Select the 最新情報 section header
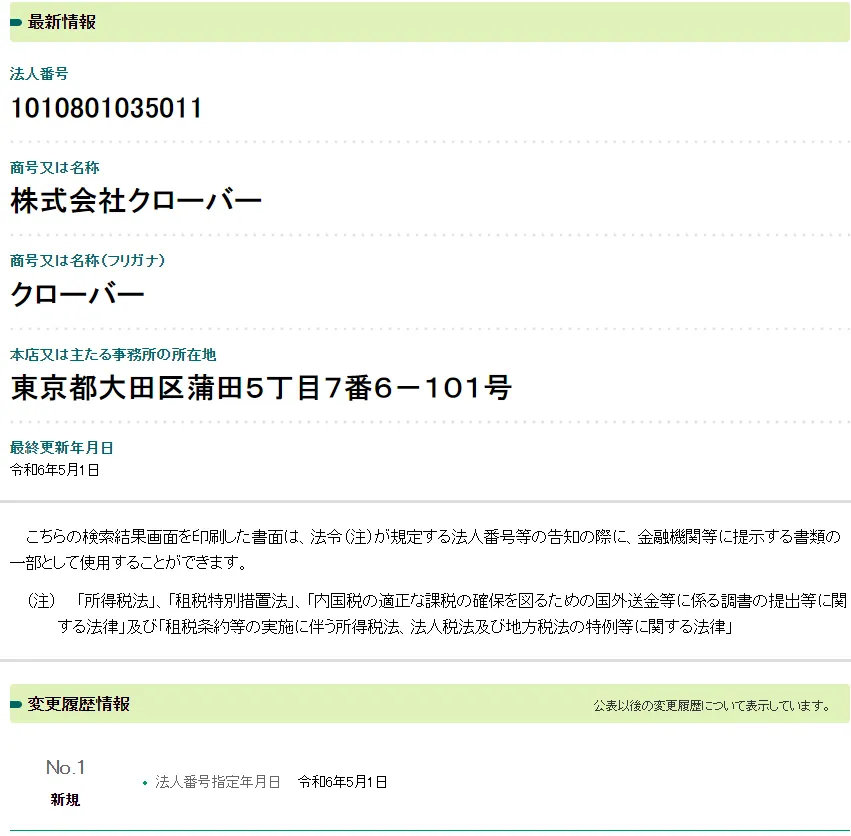Screen dimensions: 851x836 (x=62, y=22)
